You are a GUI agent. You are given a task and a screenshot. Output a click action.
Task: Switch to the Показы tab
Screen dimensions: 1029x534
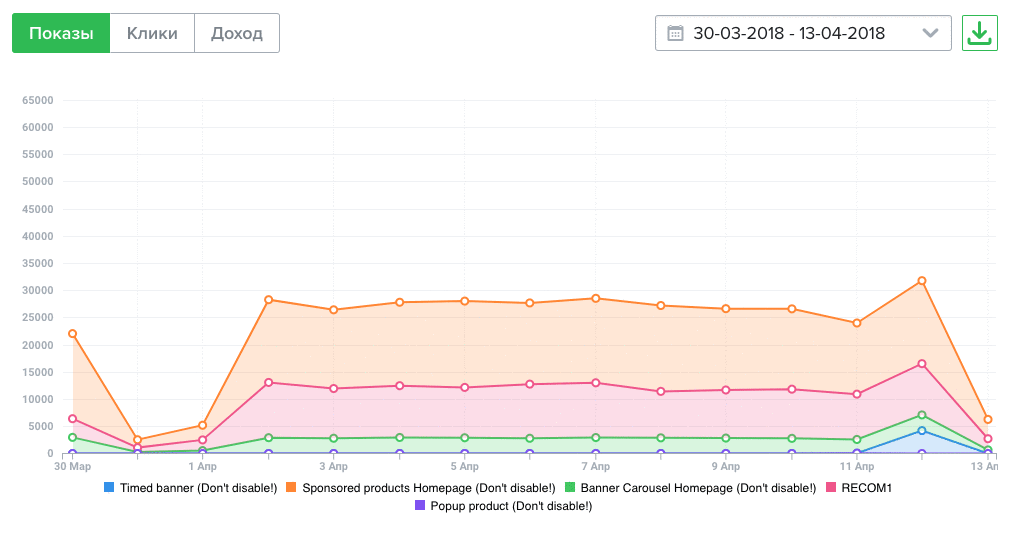(61, 33)
